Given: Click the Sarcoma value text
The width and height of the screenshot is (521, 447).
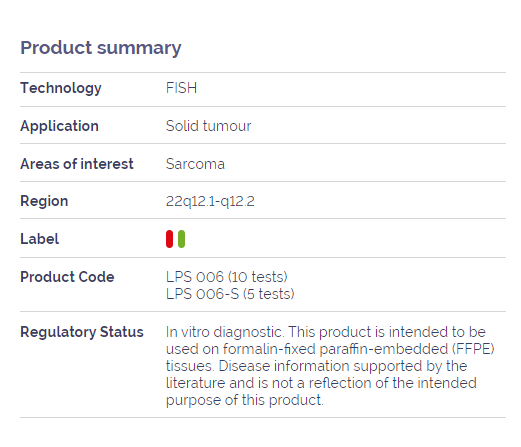Looking at the screenshot, I should tap(195, 164).
